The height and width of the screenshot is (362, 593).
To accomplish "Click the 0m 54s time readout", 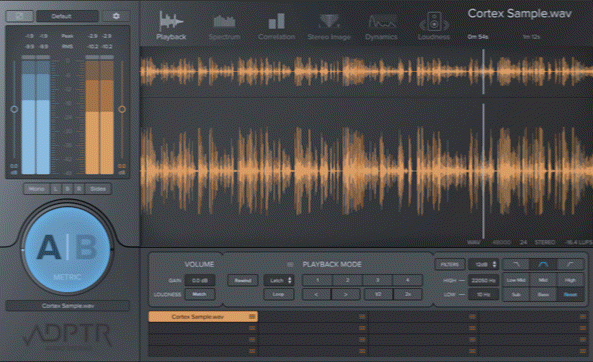I will [478, 37].
